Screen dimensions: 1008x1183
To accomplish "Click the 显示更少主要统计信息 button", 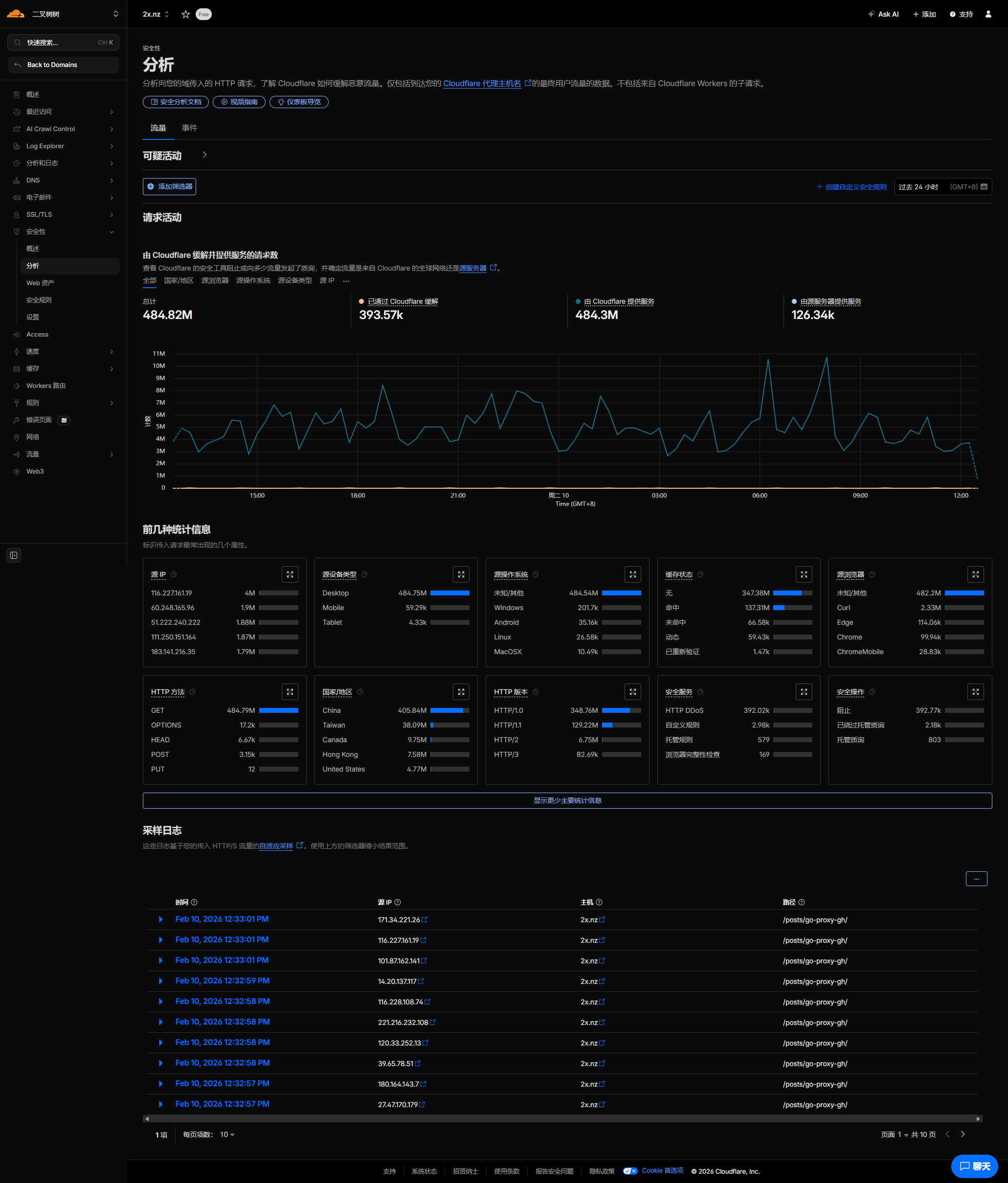I will click(567, 800).
